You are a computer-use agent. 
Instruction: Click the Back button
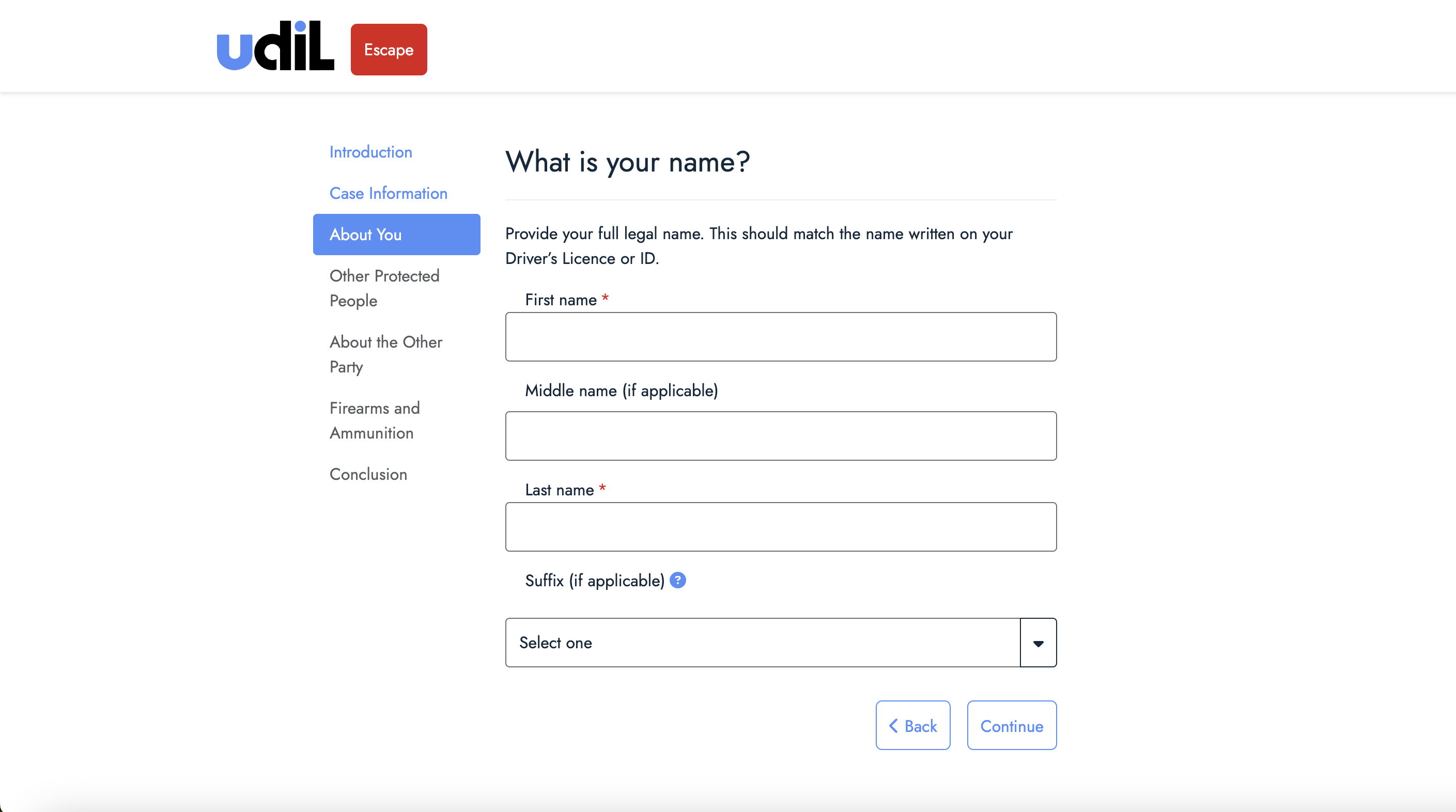tap(912, 726)
